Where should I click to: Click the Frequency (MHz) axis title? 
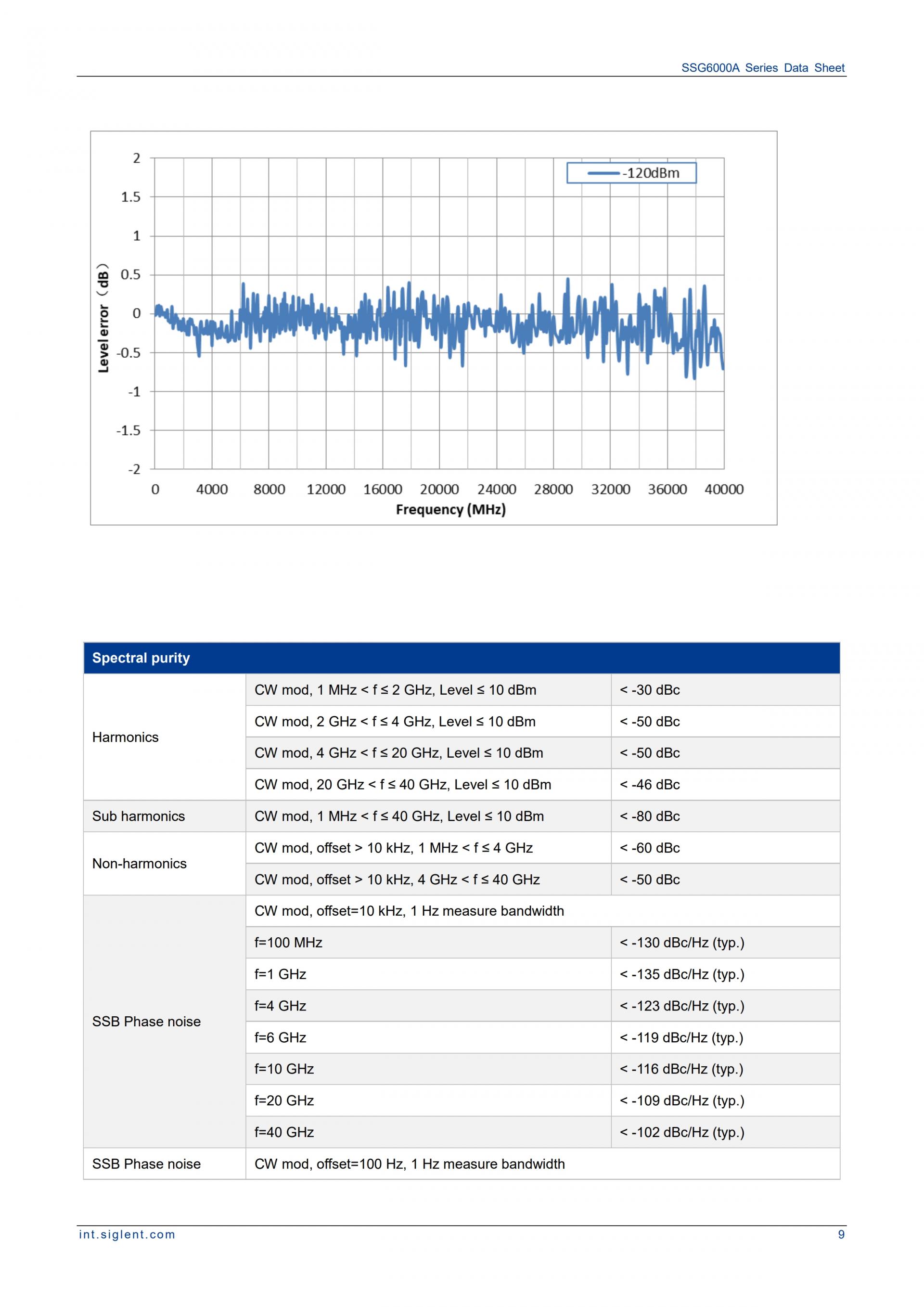click(450, 509)
